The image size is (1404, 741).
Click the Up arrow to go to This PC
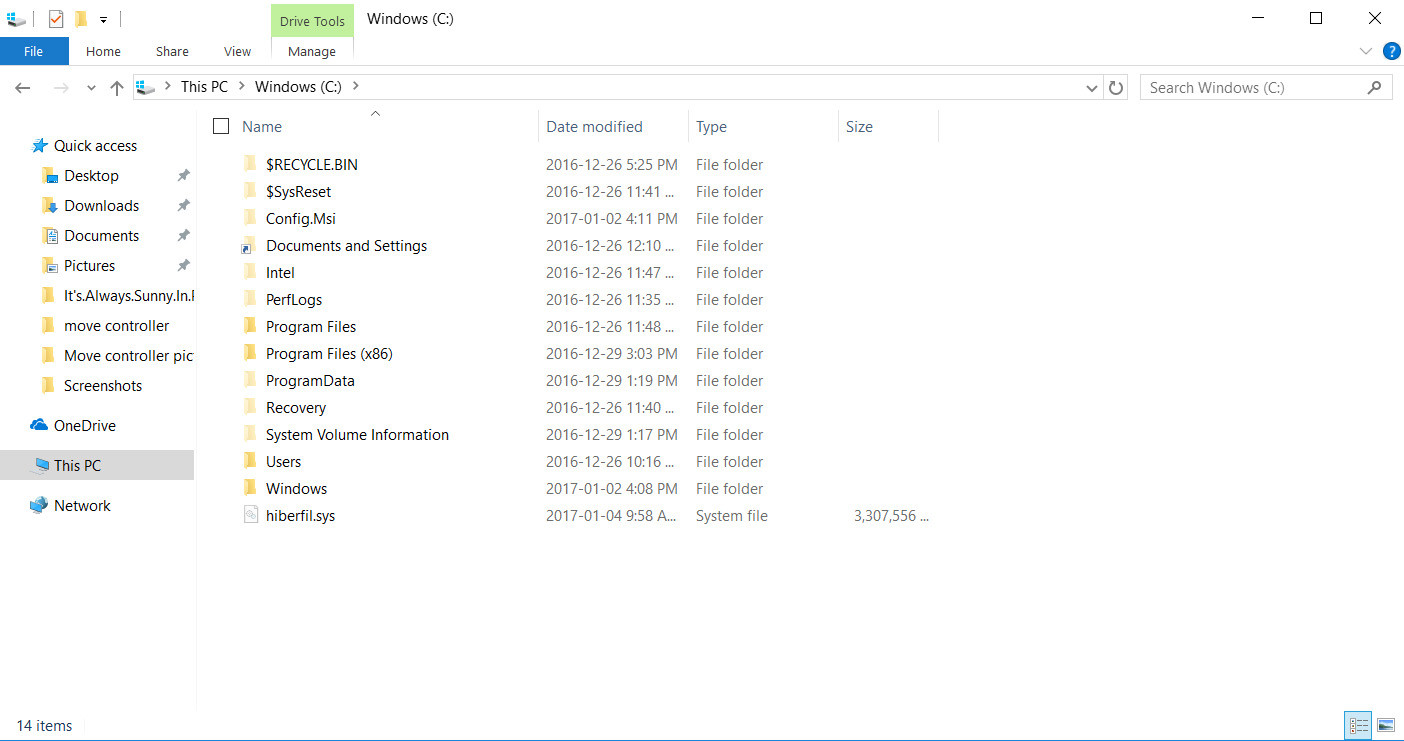pyautogui.click(x=116, y=87)
